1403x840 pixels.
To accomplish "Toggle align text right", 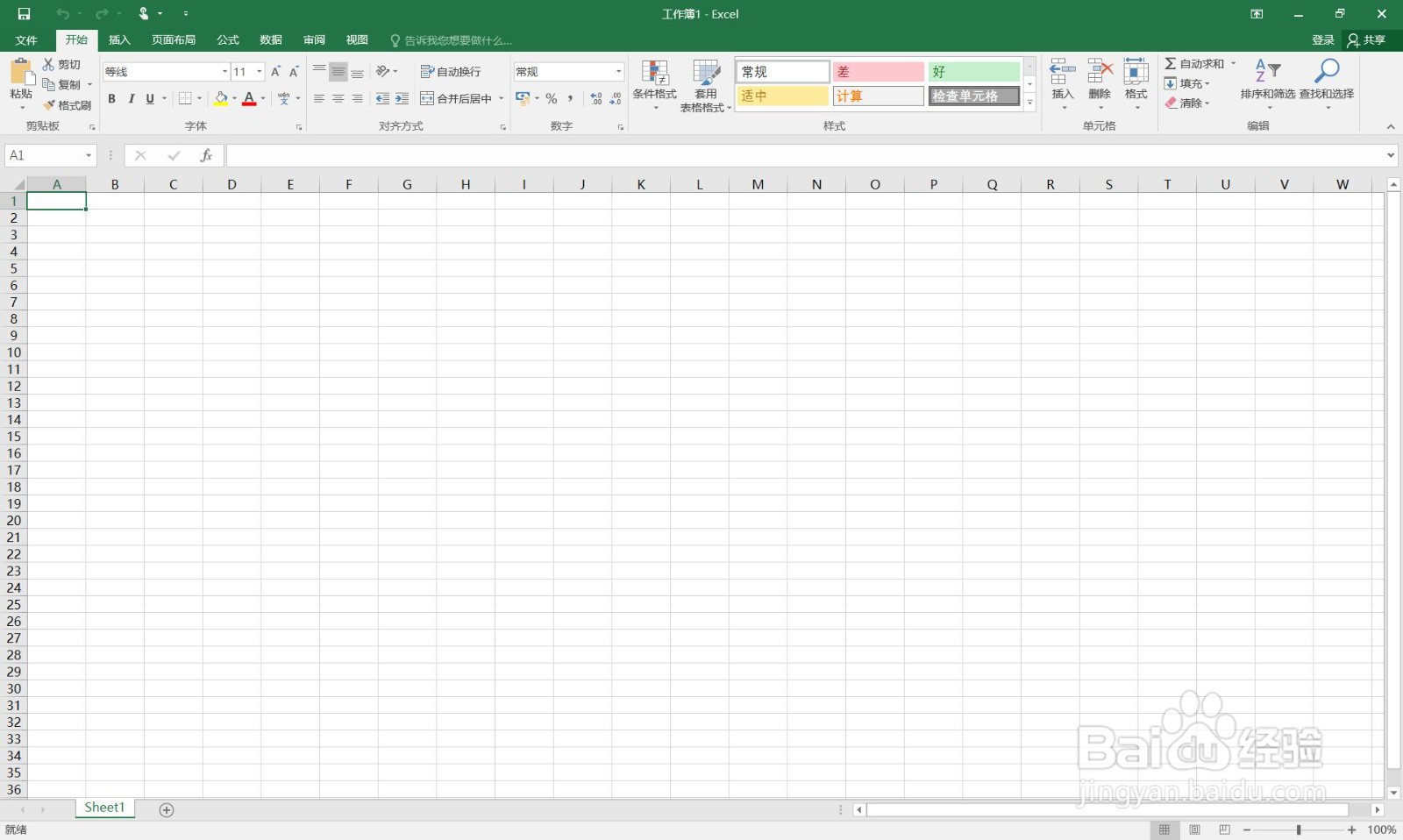I will click(x=357, y=99).
